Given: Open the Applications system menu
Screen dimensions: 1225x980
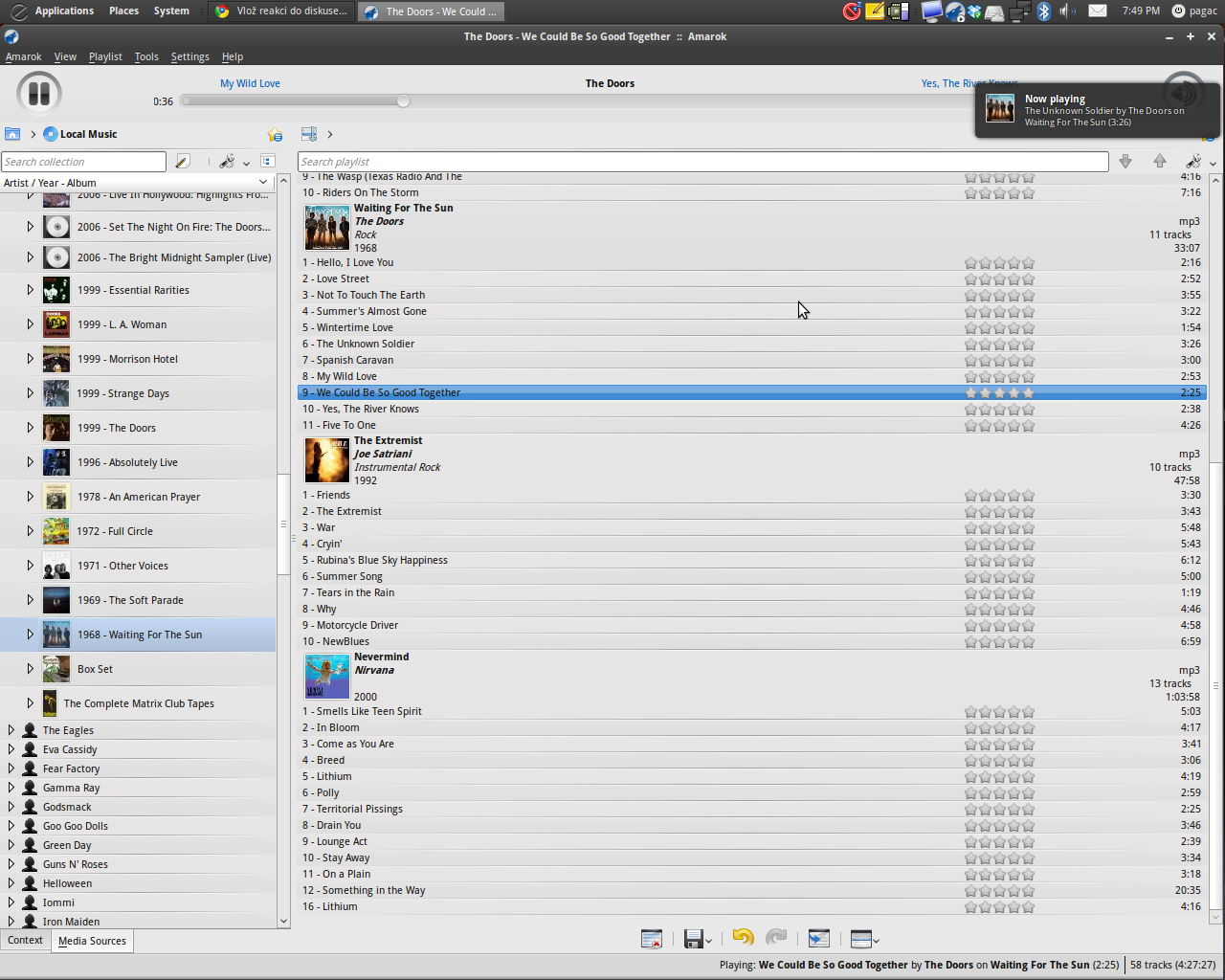Looking at the screenshot, I should tap(64, 11).
